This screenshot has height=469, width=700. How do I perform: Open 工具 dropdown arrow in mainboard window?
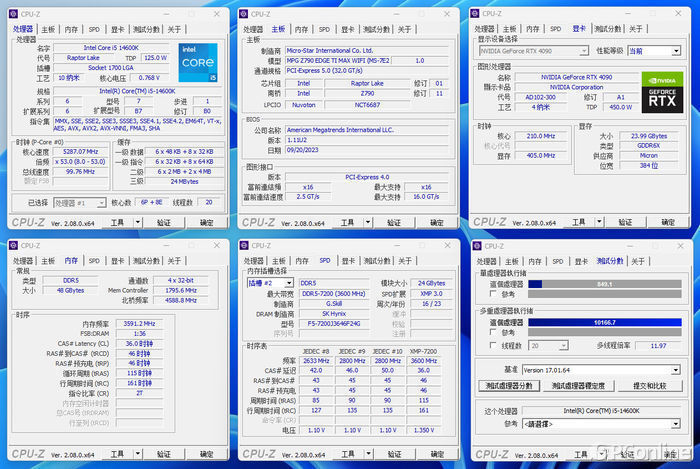[368, 222]
